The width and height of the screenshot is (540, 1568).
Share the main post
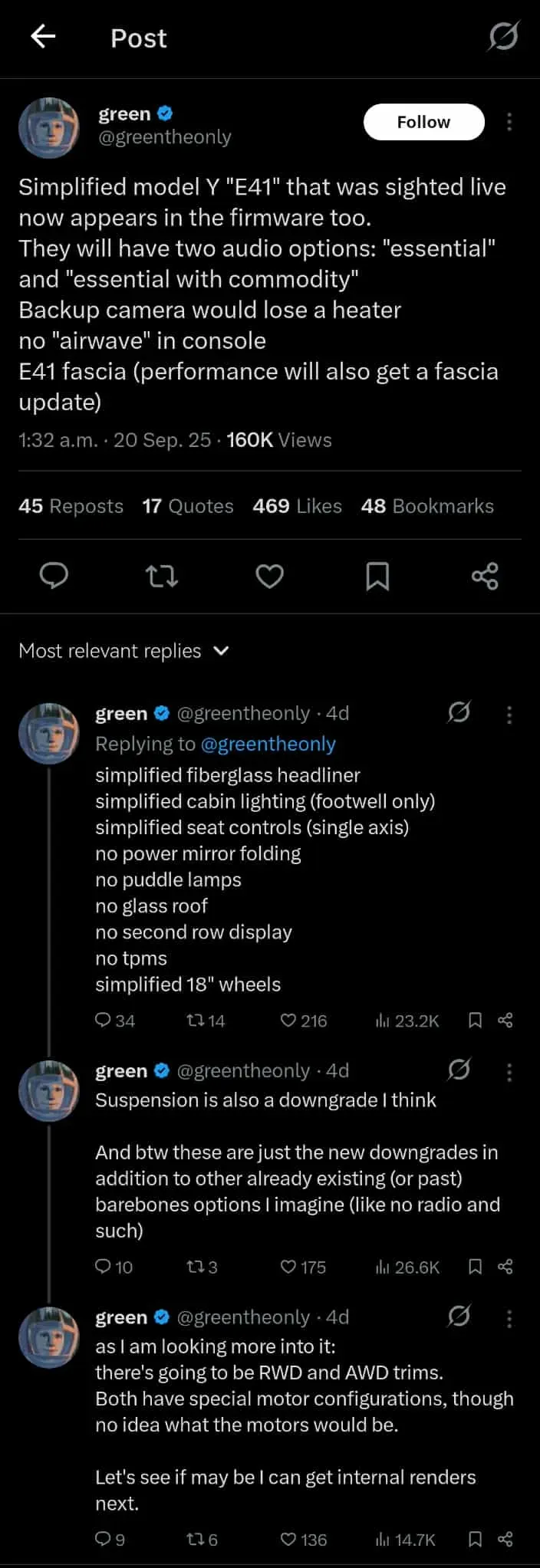(485, 575)
